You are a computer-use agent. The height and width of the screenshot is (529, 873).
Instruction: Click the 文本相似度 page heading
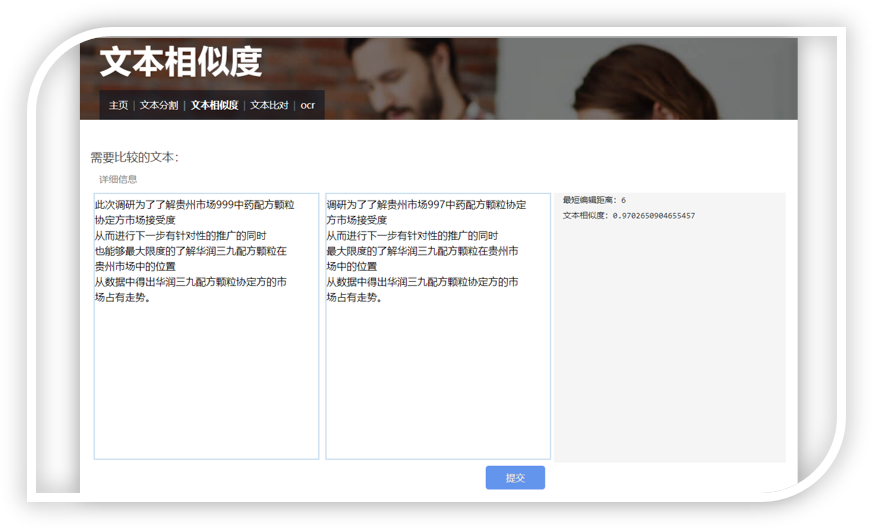180,62
